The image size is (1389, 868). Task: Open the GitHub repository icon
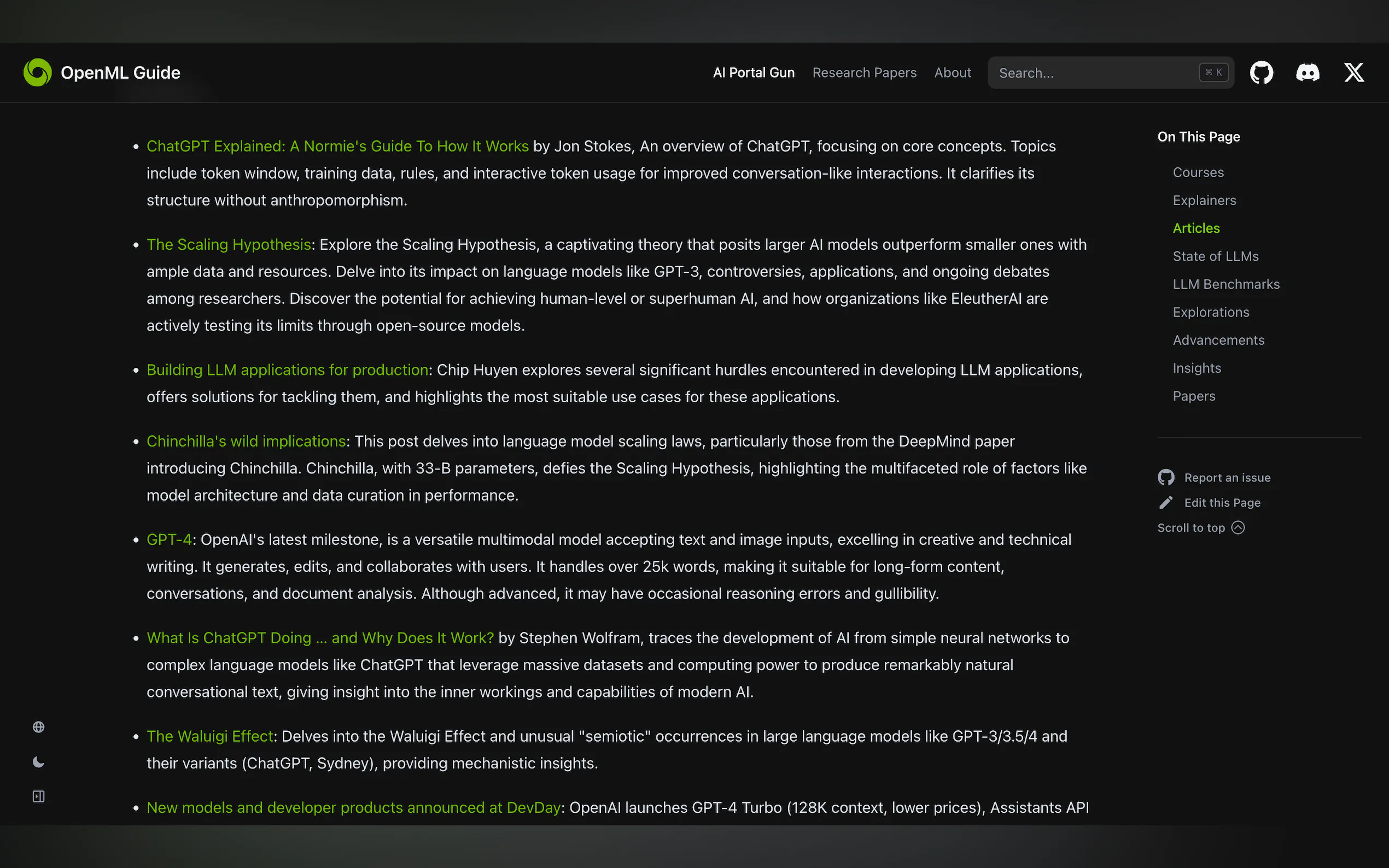[x=1262, y=73]
